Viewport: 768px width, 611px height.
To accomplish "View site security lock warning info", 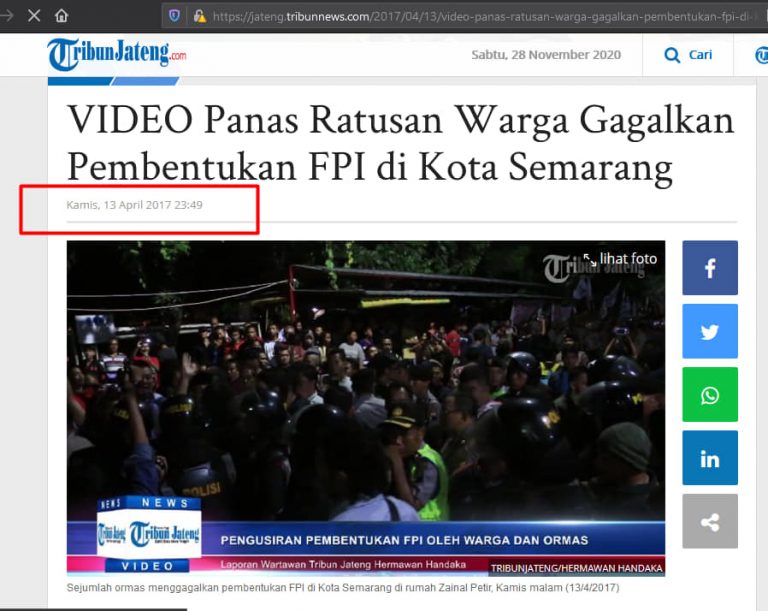I will (x=199, y=16).
